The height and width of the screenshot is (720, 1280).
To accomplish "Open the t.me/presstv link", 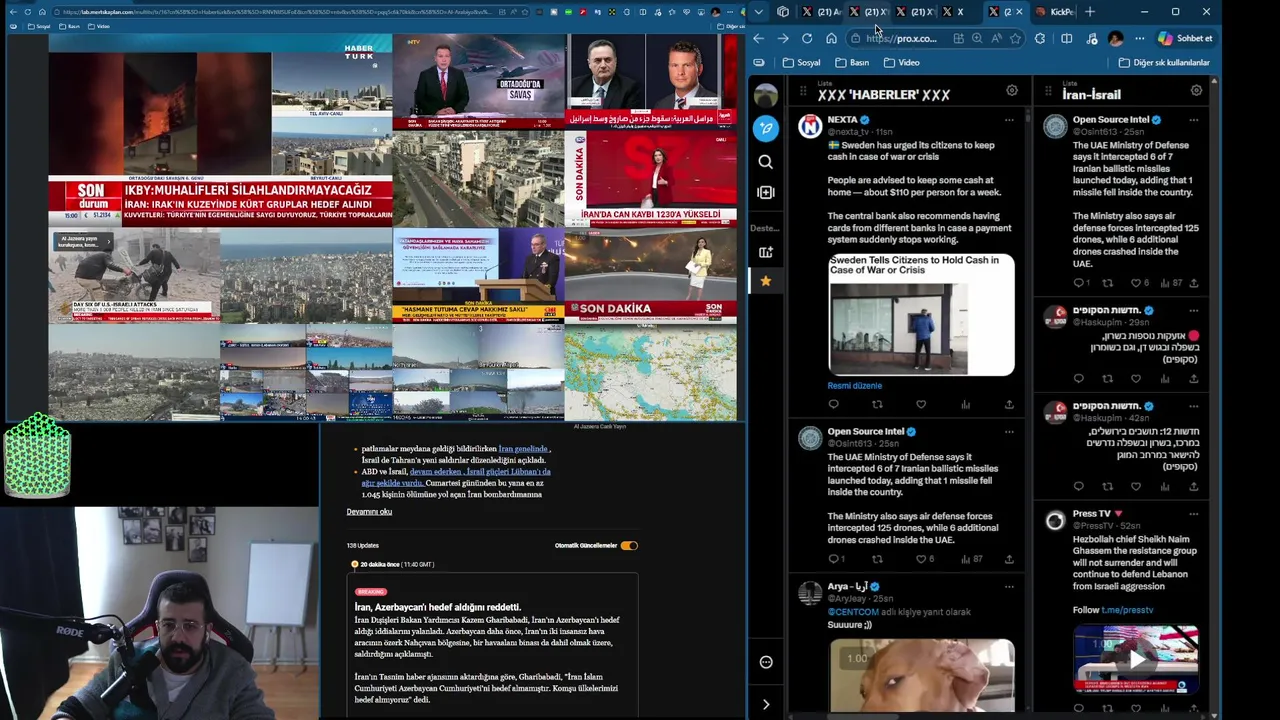I will pyautogui.click(x=1127, y=610).
